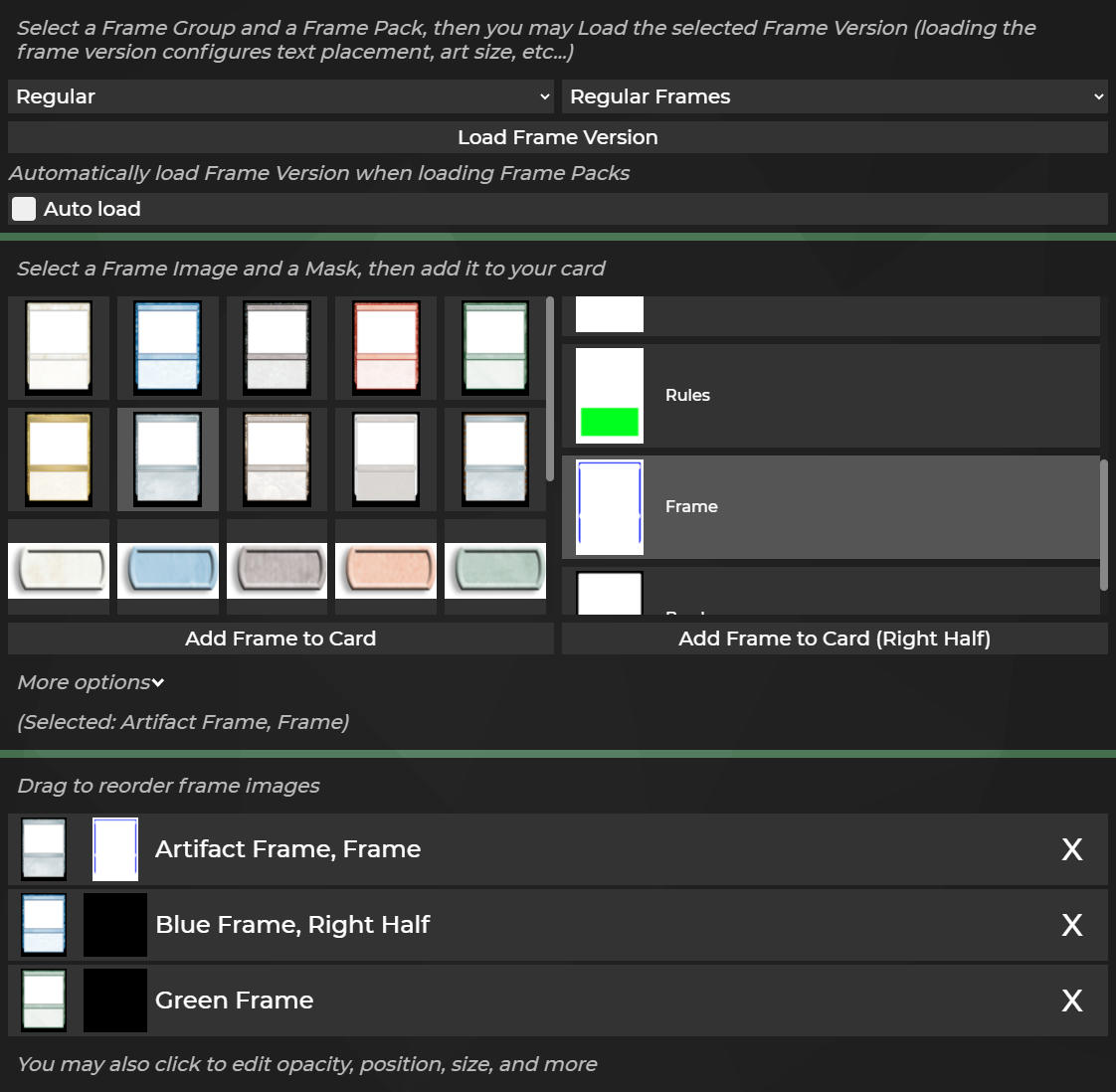Choose the green frame thumbnail

494,348
